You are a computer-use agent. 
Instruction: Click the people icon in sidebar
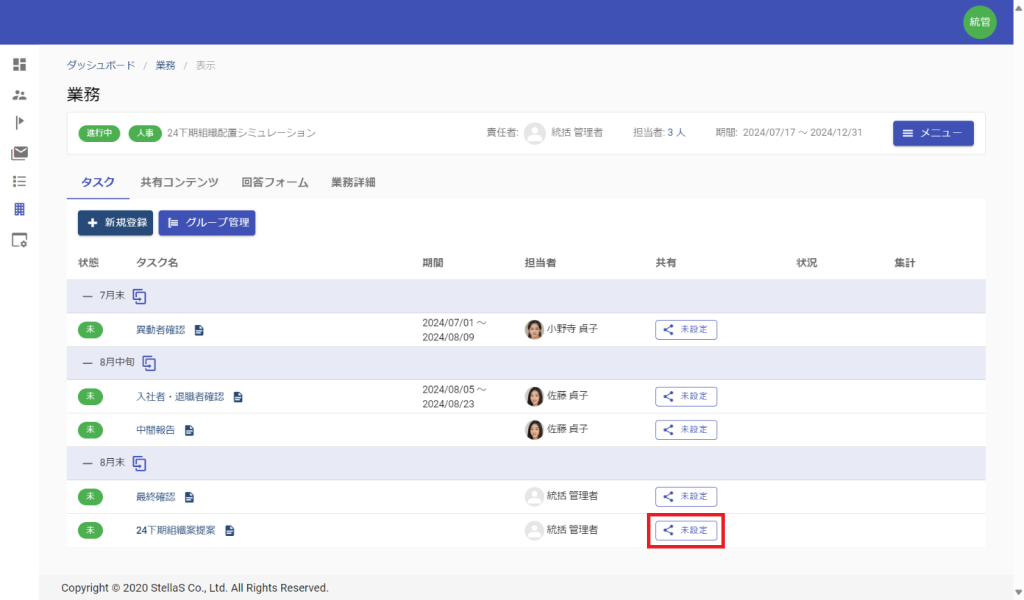point(19,95)
